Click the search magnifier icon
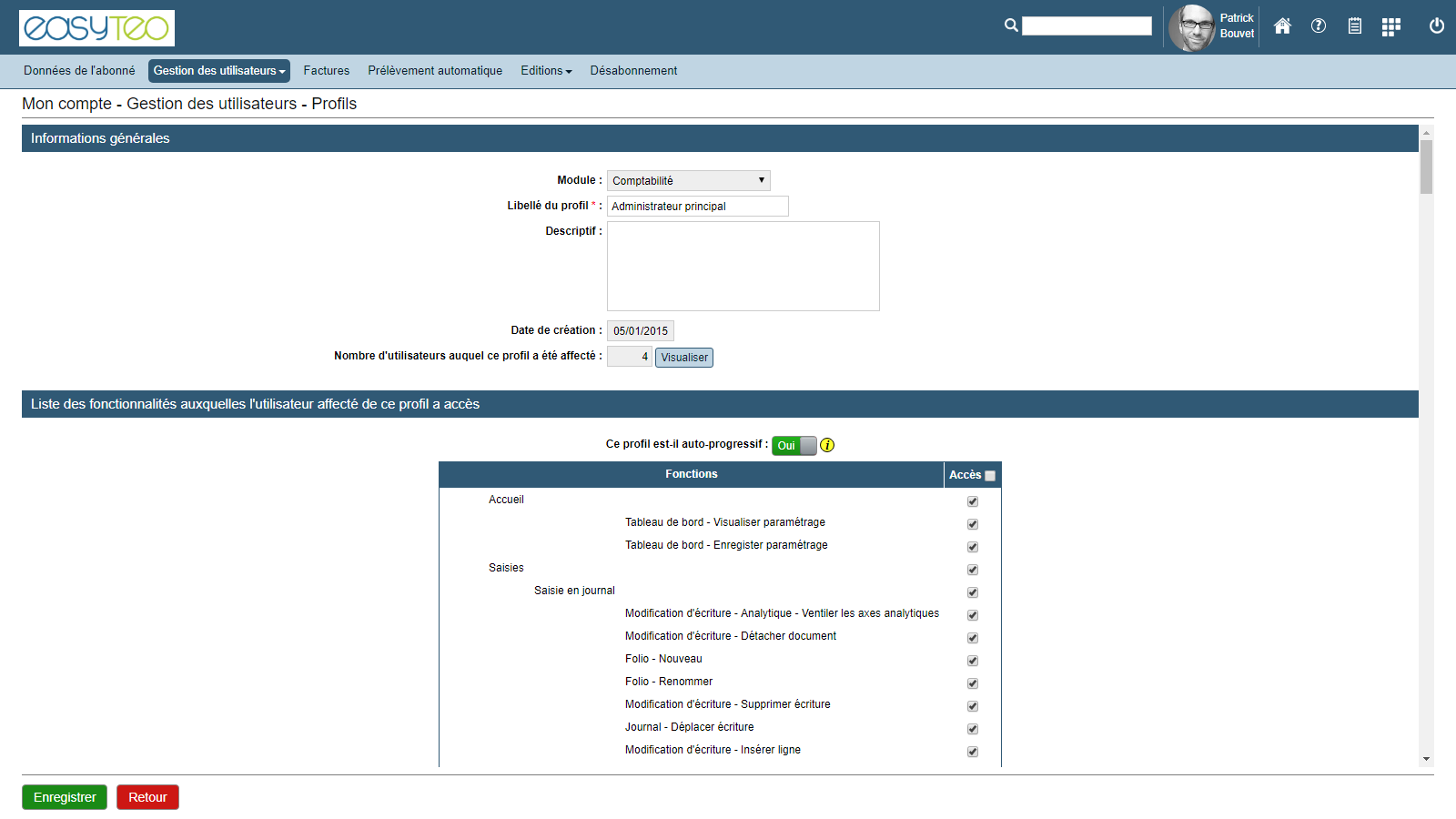The image size is (1456, 819). tap(1010, 25)
